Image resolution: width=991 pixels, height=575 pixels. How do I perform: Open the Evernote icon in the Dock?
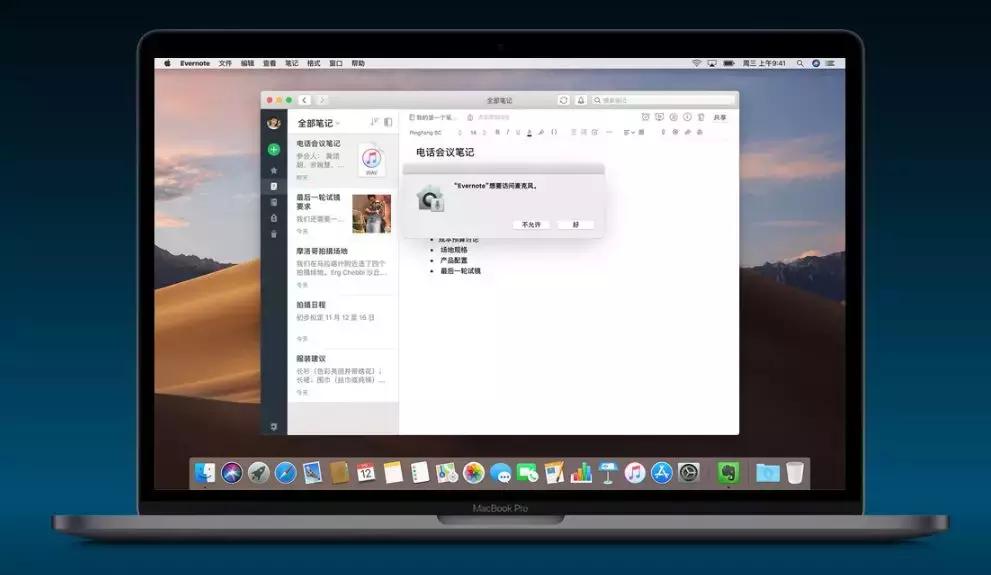[728, 473]
